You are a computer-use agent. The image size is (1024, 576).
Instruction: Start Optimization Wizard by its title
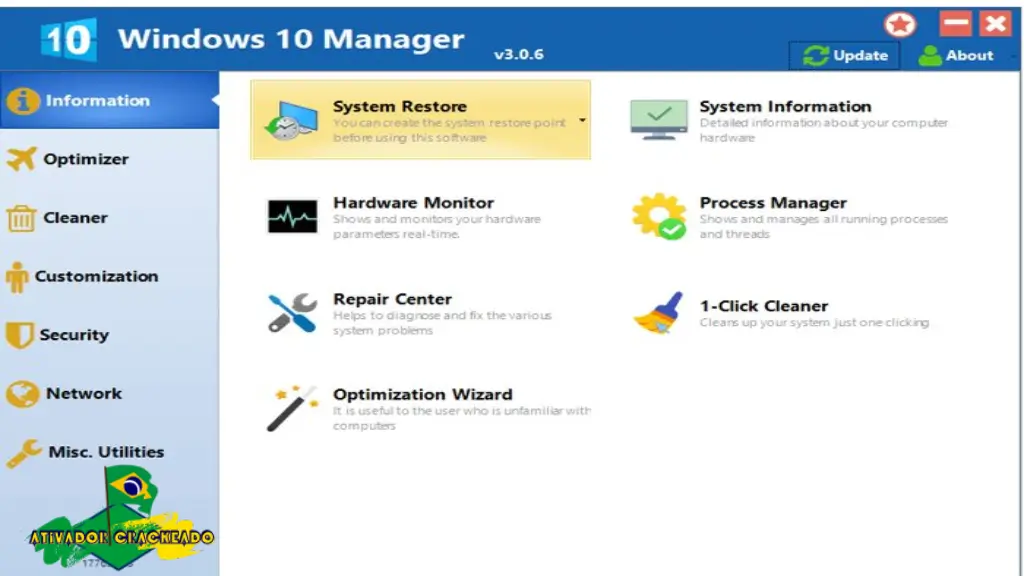tap(423, 394)
